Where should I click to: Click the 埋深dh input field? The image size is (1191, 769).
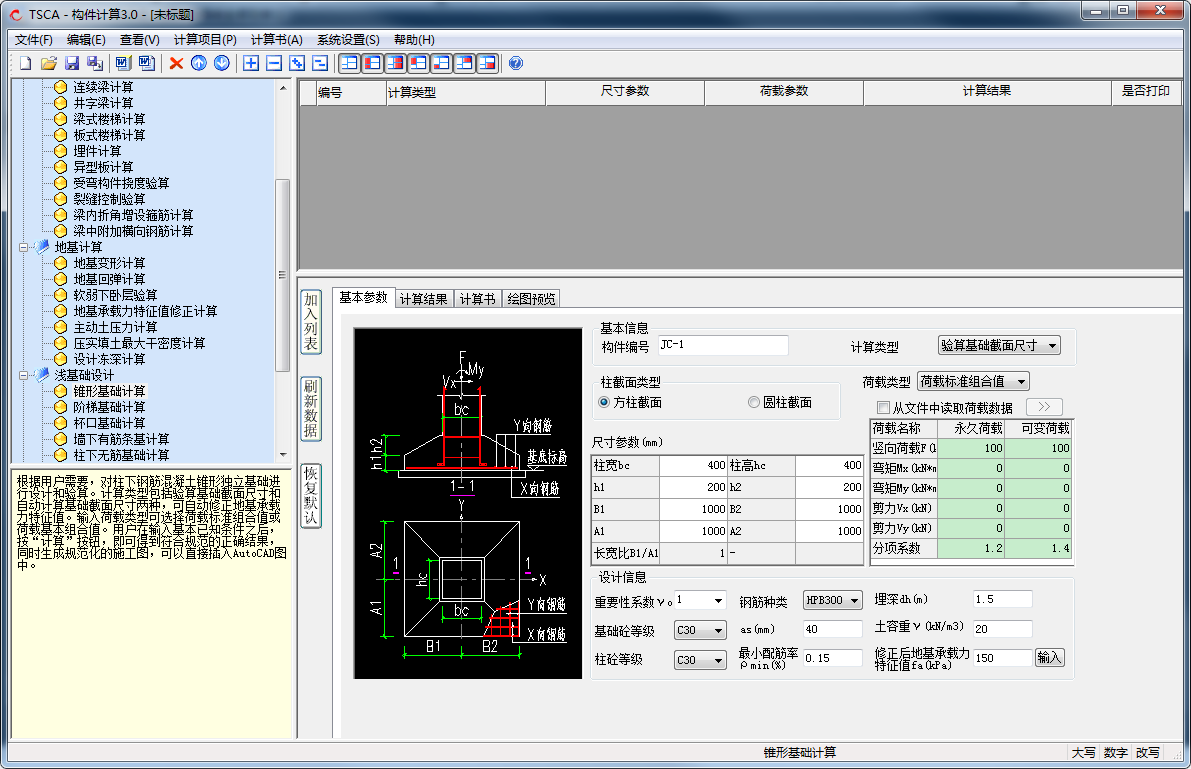tap(1003, 600)
